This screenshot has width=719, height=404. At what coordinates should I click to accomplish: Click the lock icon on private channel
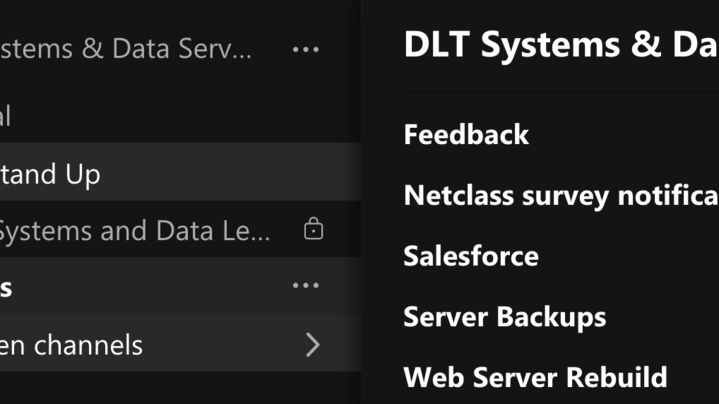coord(313,230)
